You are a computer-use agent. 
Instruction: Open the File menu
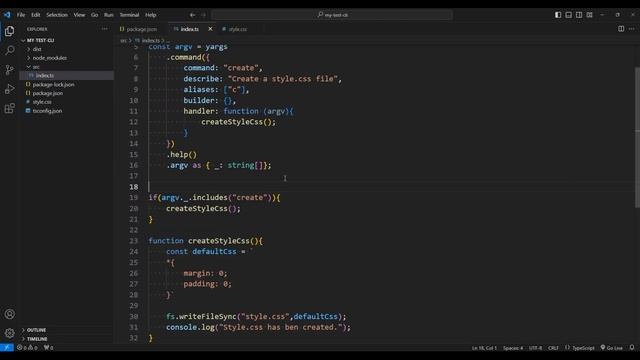click(x=21, y=15)
